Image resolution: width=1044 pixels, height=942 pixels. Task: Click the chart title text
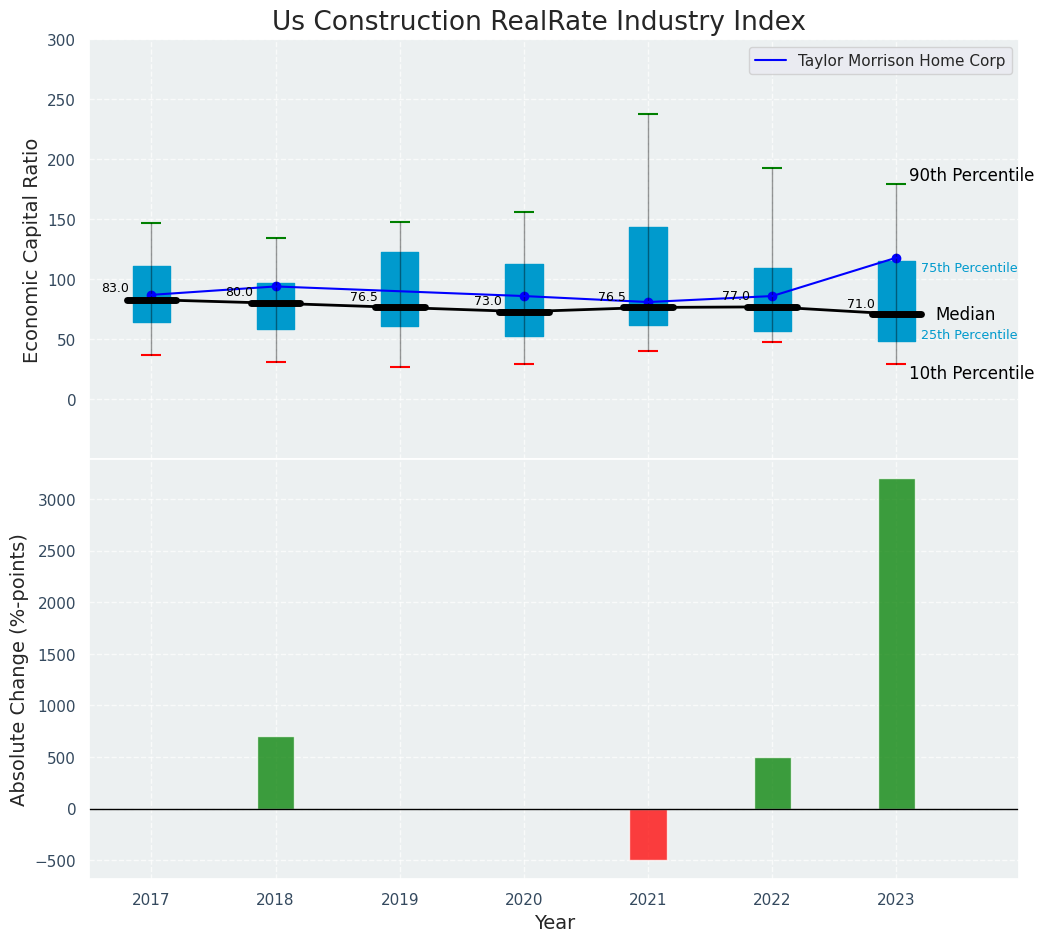[538, 22]
